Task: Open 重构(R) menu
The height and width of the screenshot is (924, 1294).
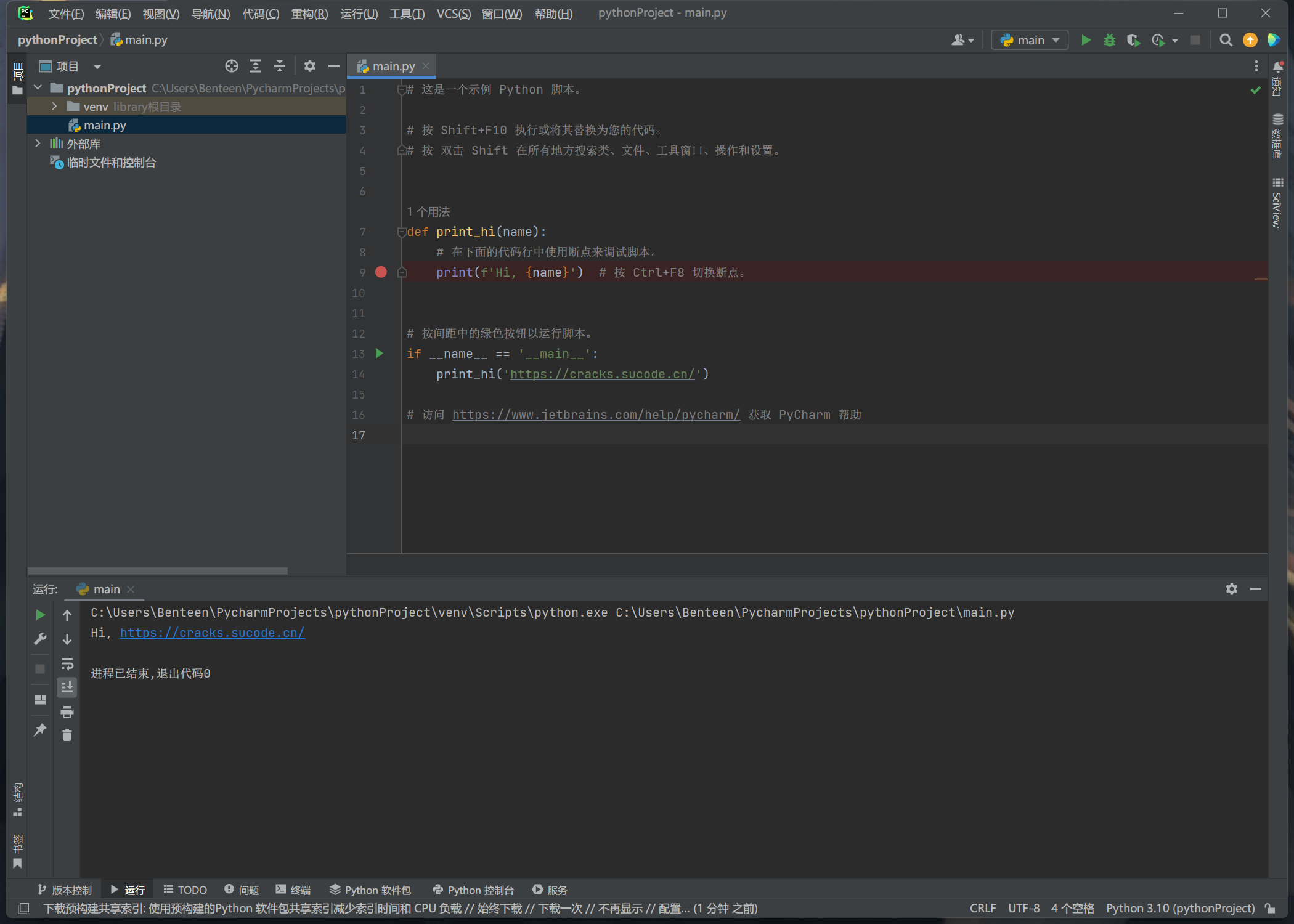Action: pos(309,14)
